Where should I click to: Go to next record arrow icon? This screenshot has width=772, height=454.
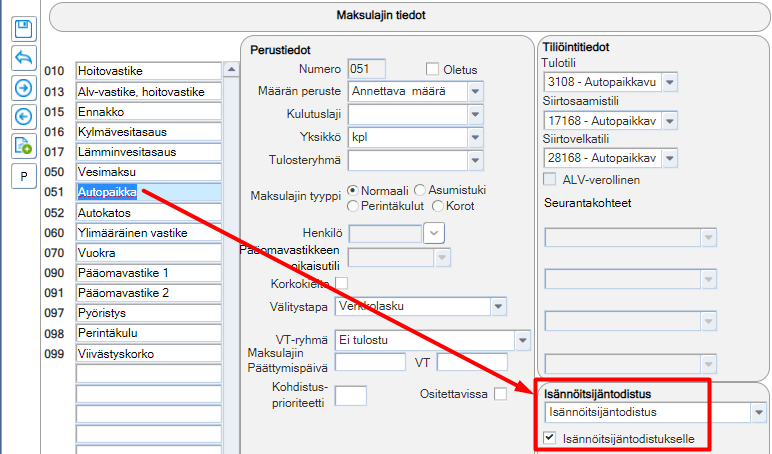click(24, 88)
